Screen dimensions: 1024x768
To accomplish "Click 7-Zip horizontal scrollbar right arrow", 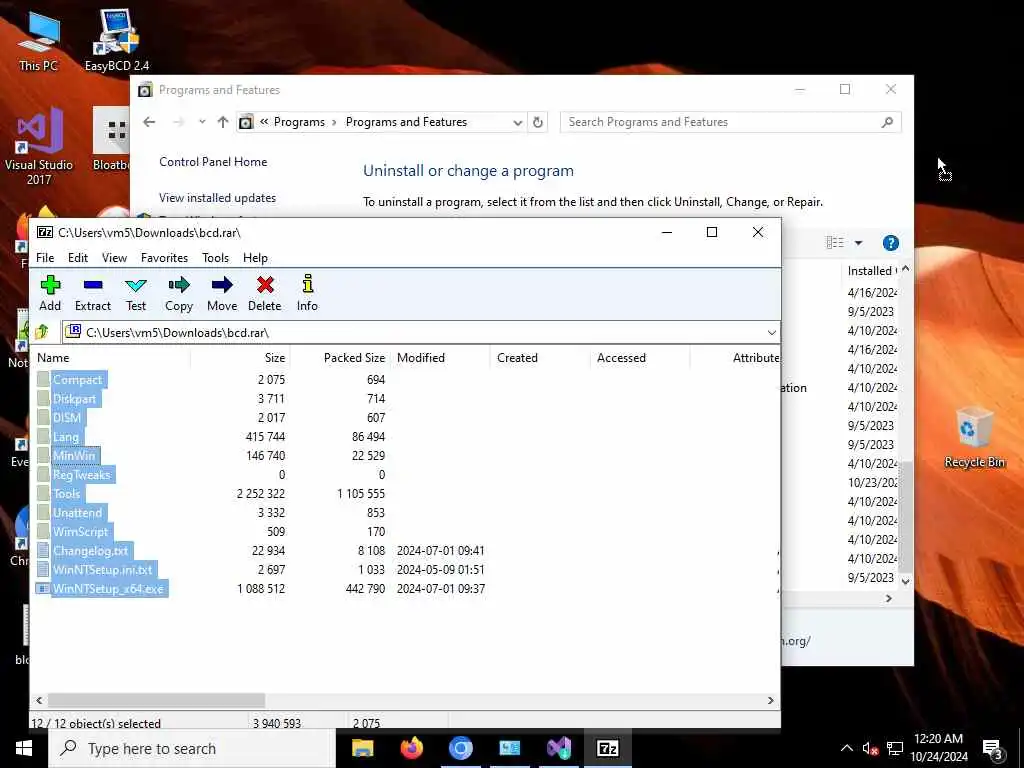I will tap(771, 700).
